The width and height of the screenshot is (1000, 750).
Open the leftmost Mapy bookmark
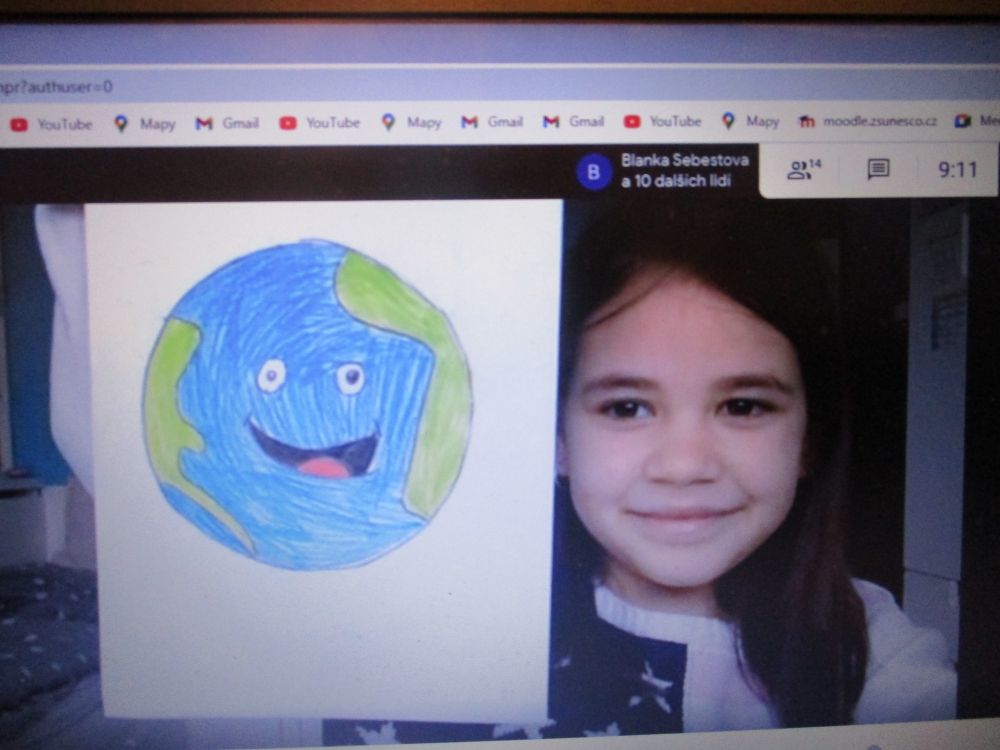click(x=145, y=124)
